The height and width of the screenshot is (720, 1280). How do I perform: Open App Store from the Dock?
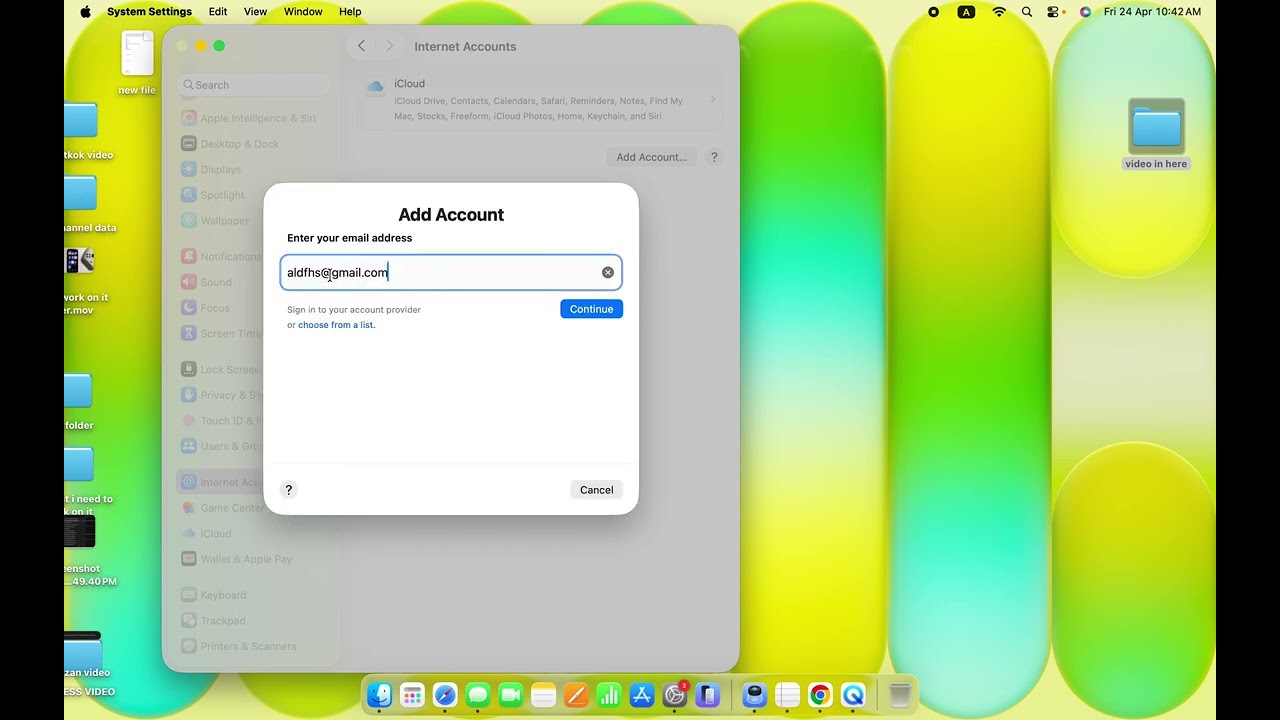pyautogui.click(x=642, y=695)
